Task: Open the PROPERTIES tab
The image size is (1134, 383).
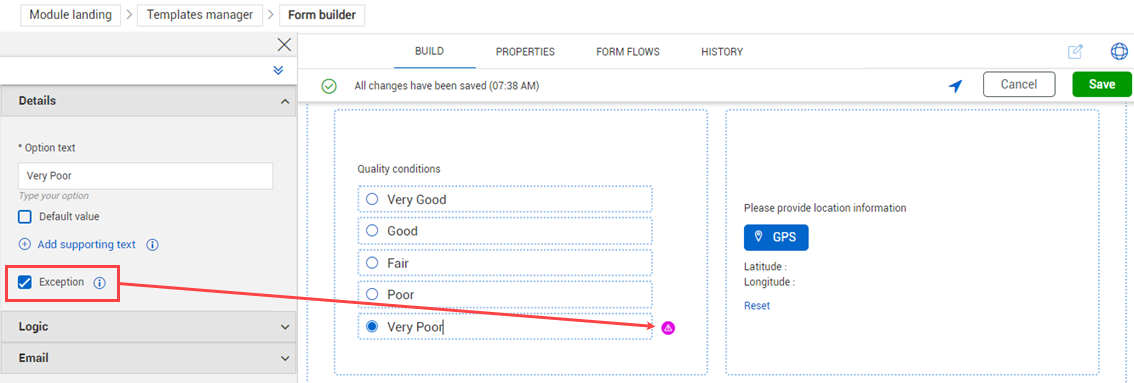Action: [525, 52]
